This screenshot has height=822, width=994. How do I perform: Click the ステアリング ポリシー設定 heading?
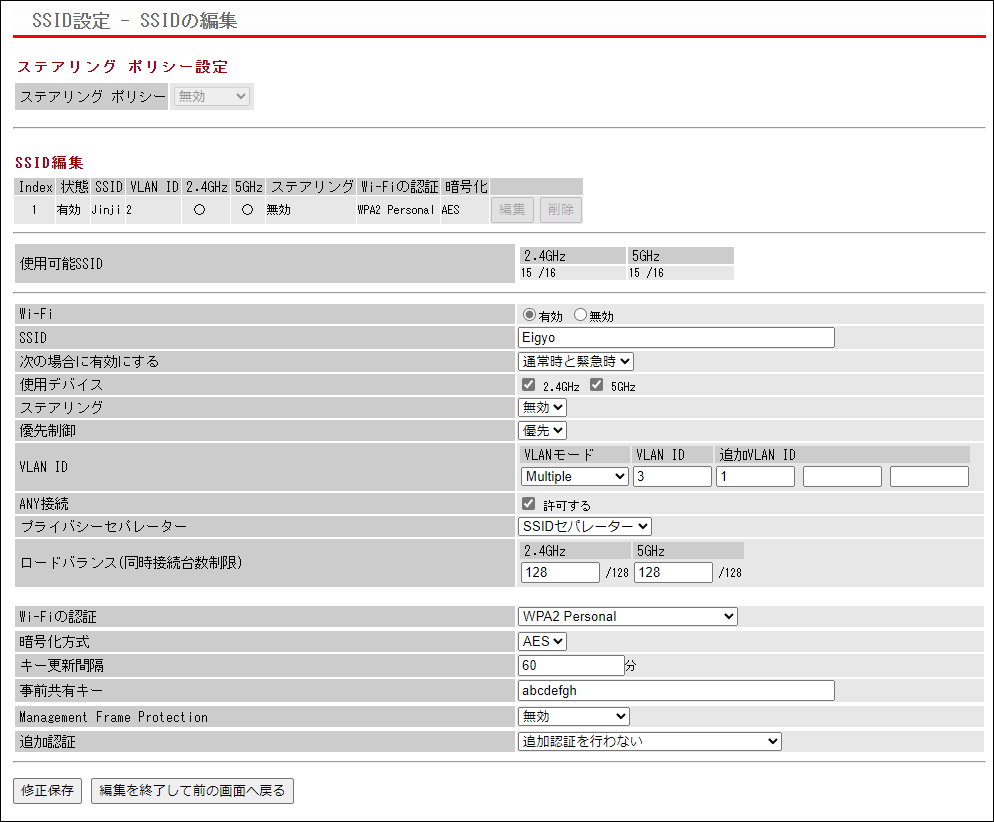[122, 67]
